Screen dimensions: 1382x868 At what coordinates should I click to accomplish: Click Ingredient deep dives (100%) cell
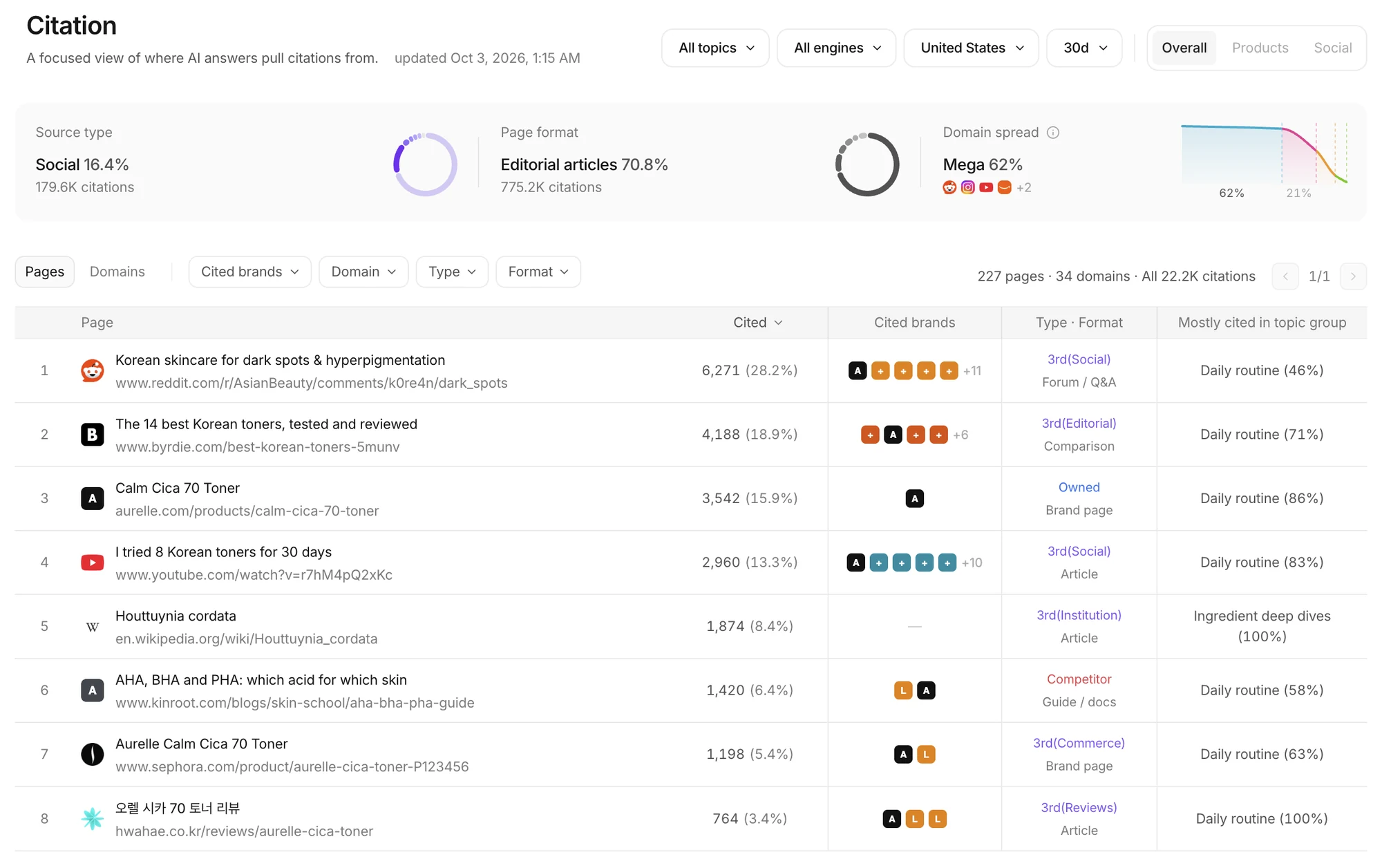pyautogui.click(x=1262, y=626)
